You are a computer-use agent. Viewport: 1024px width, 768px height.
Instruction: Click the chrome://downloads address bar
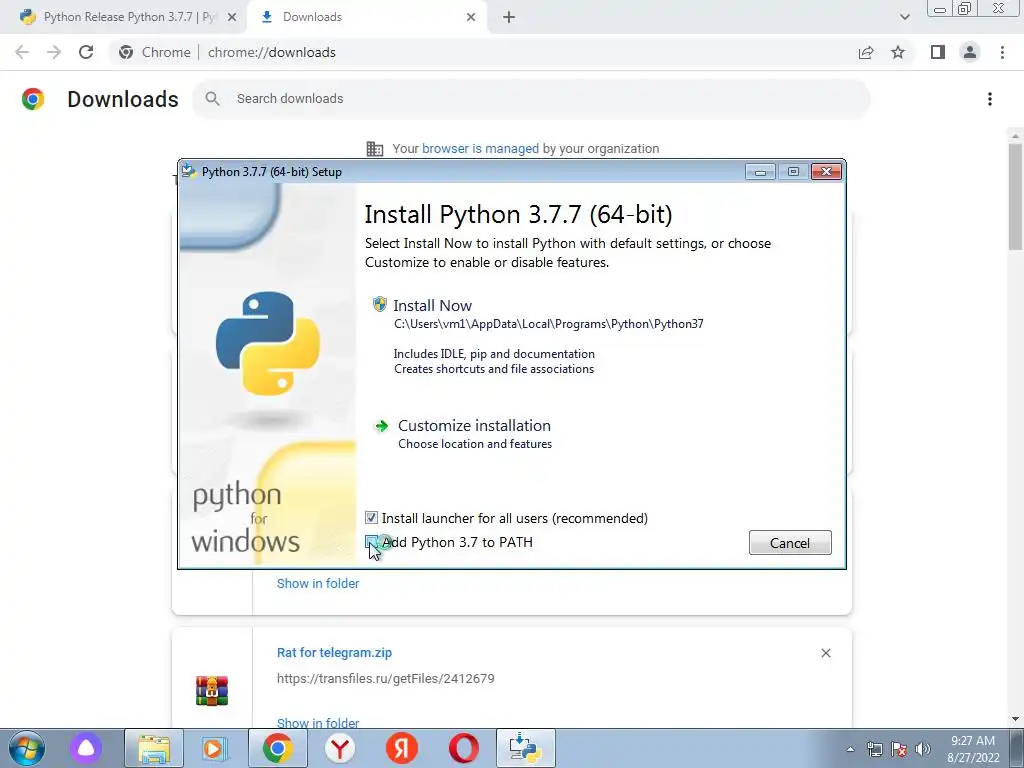[x=483, y=52]
